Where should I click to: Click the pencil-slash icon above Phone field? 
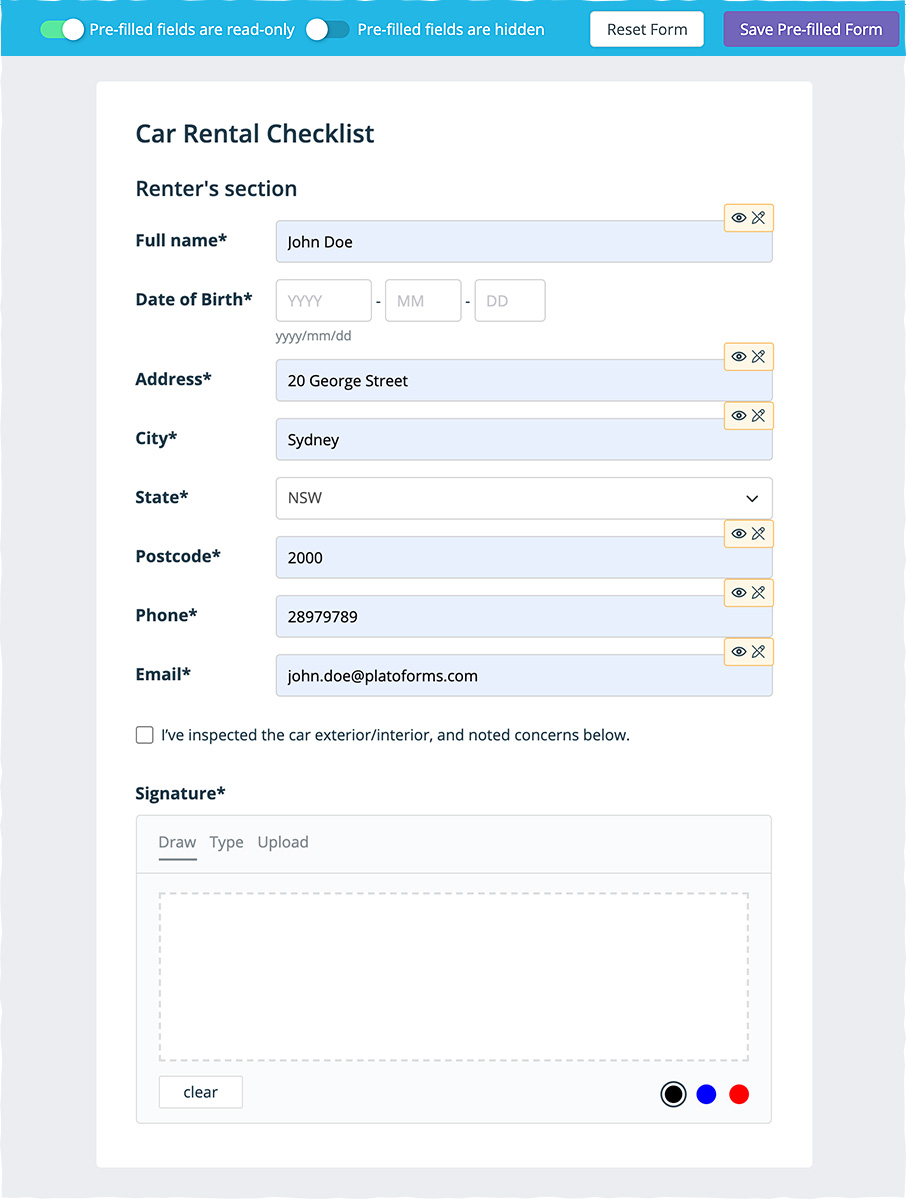759,593
